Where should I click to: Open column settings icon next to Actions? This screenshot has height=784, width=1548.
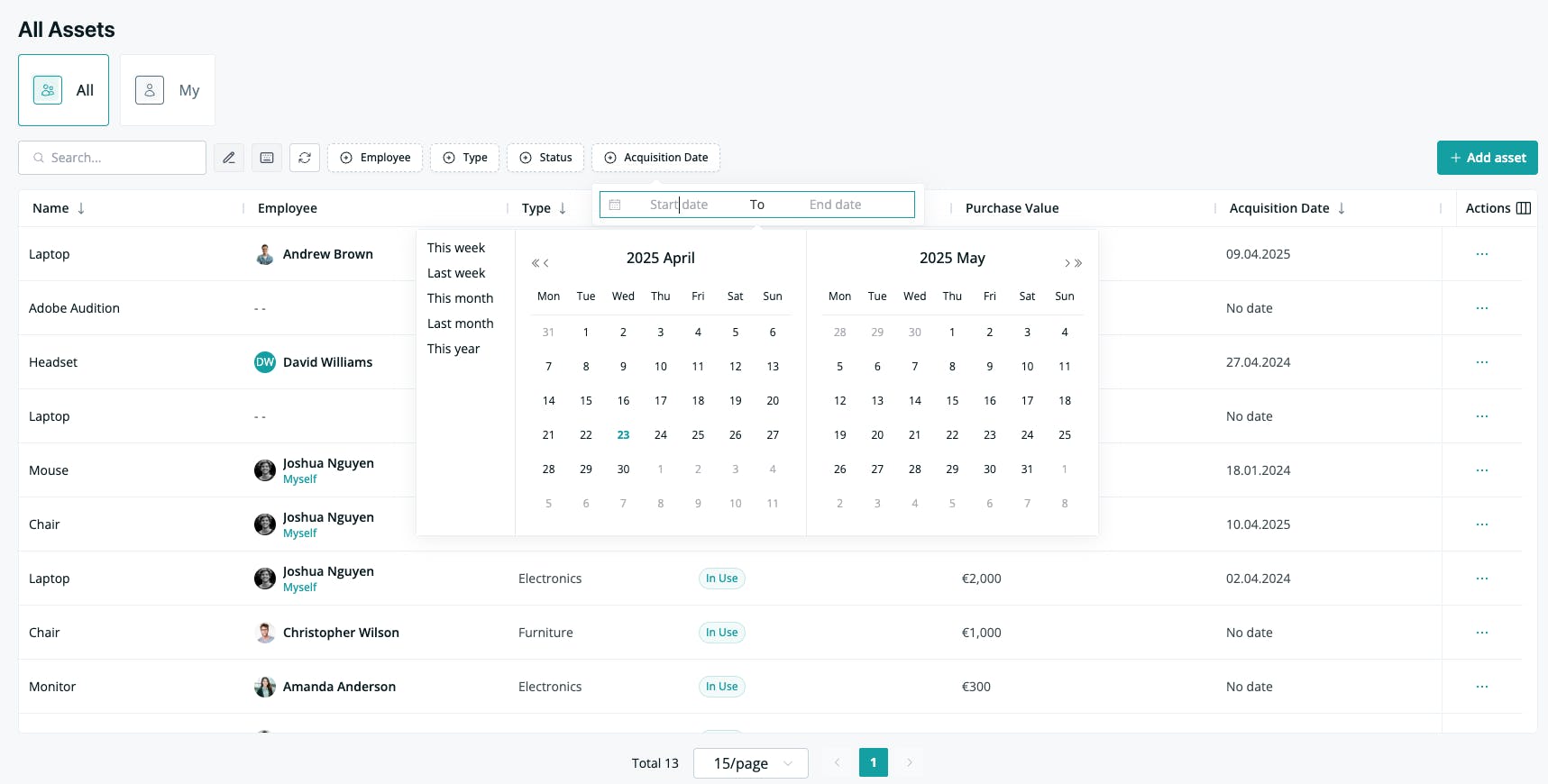pos(1524,208)
